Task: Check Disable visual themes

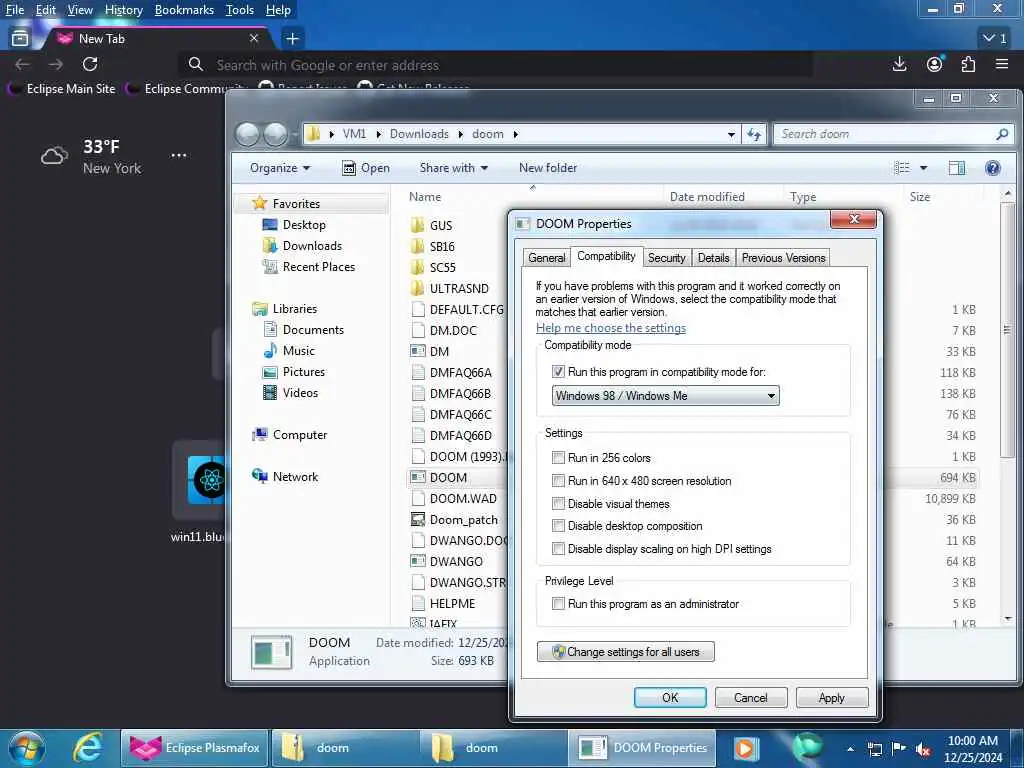Action: click(x=558, y=504)
